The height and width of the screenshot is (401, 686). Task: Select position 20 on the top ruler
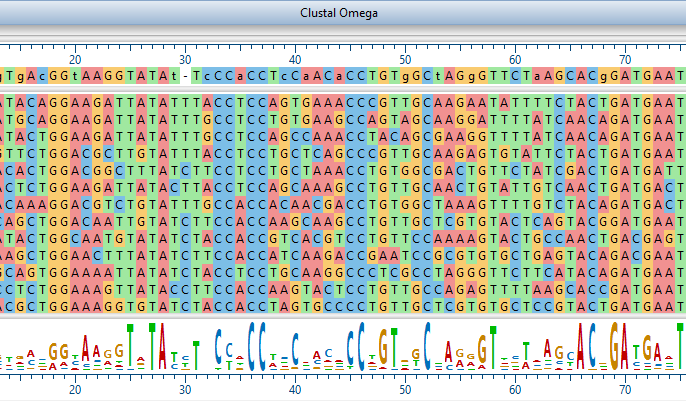[x=75, y=59]
